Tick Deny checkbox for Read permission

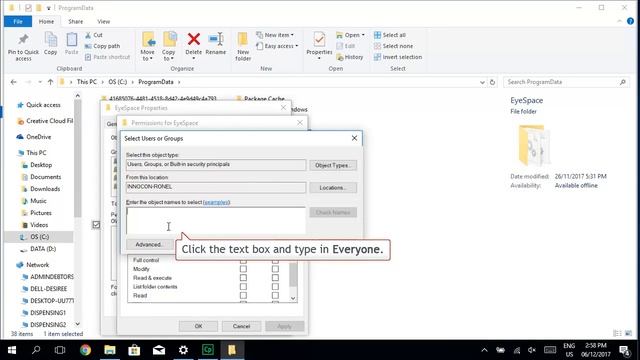275,296
